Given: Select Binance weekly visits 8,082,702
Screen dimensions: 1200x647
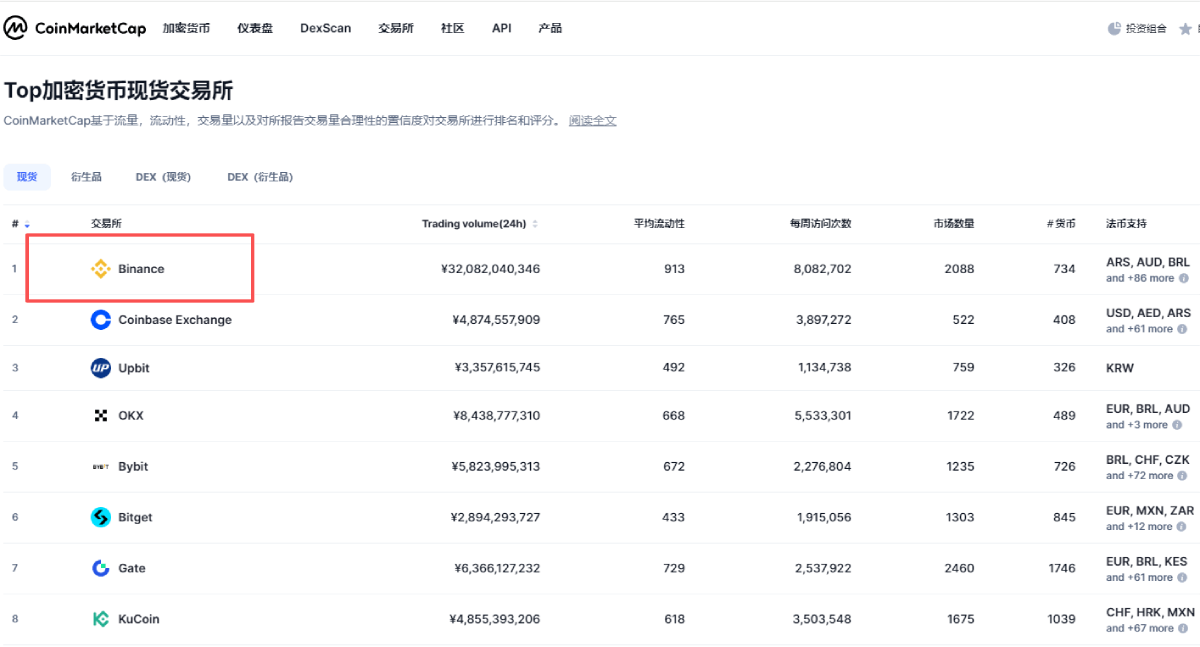Looking at the screenshot, I should click(821, 269).
